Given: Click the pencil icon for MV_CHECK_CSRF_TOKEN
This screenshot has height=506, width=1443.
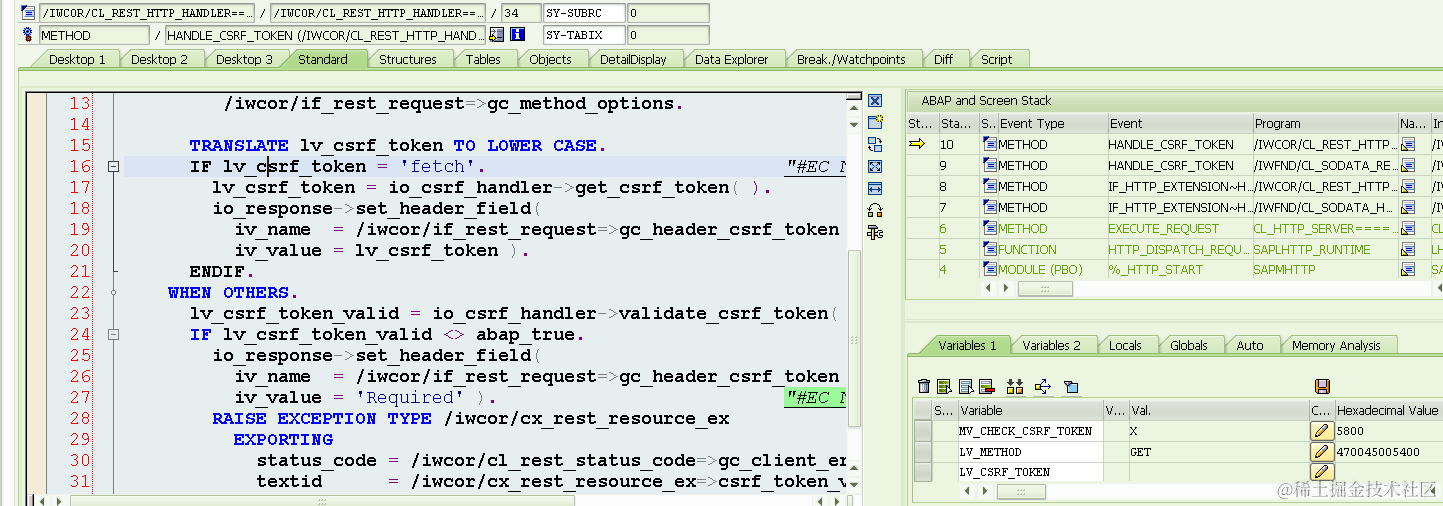Looking at the screenshot, I should coord(1322,431).
